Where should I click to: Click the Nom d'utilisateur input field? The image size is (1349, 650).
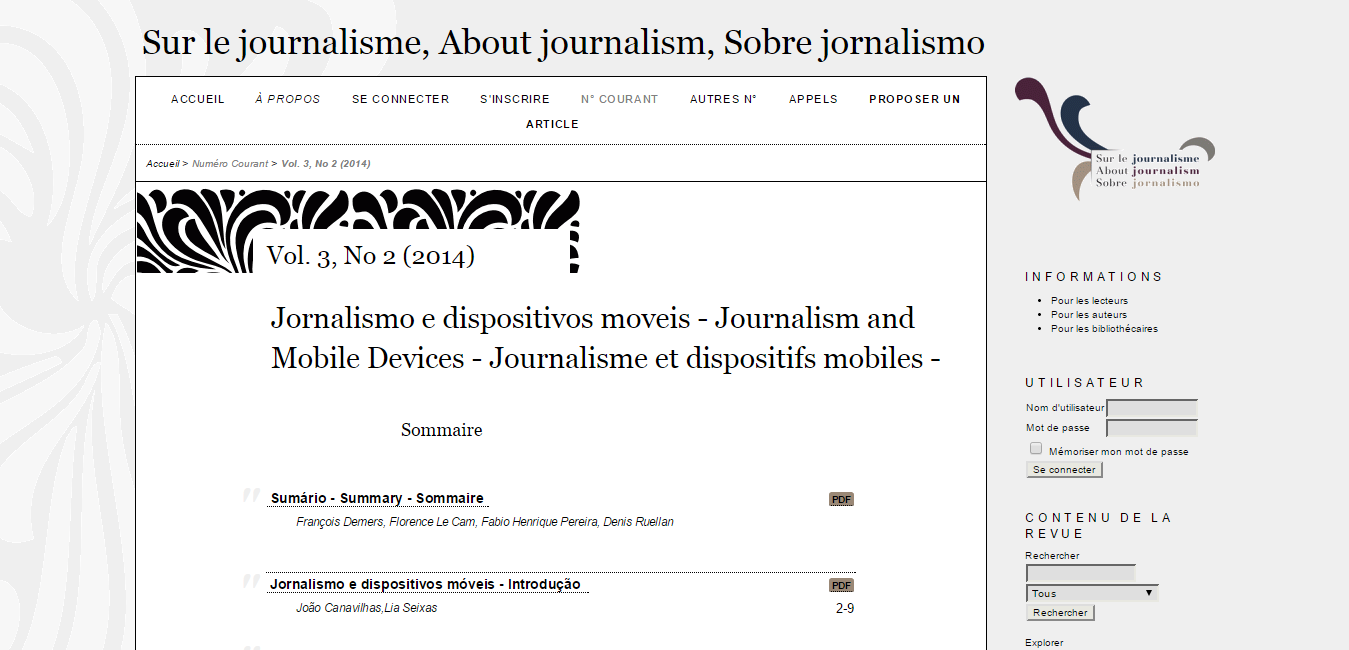pyautogui.click(x=1152, y=408)
